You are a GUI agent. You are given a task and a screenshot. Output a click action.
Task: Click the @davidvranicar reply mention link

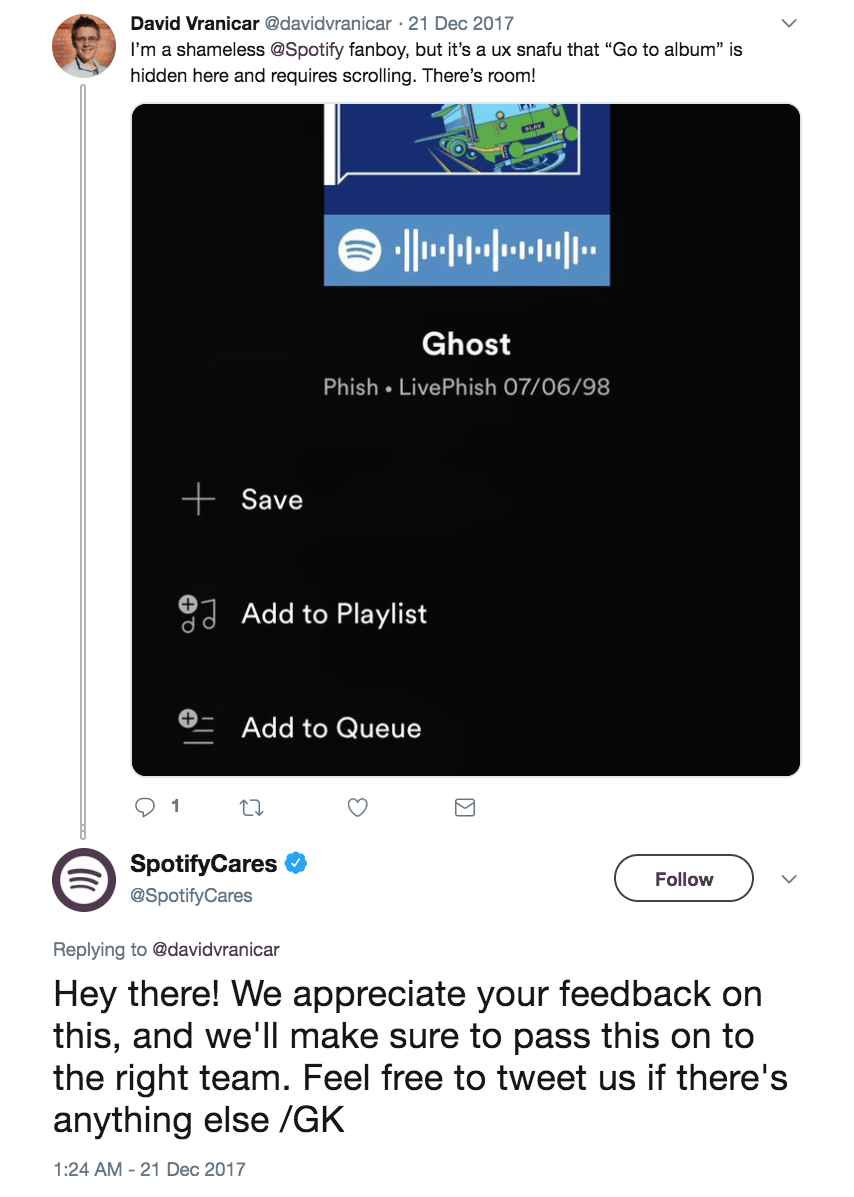click(x=215, y=949)
